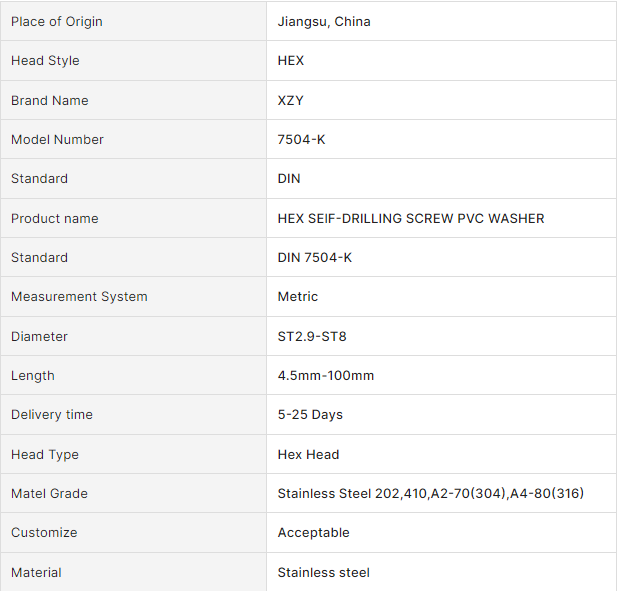This screenshot has height=591, width=617.
Task: Click the "Head Style" attribute label
Action: coord(45,61)
